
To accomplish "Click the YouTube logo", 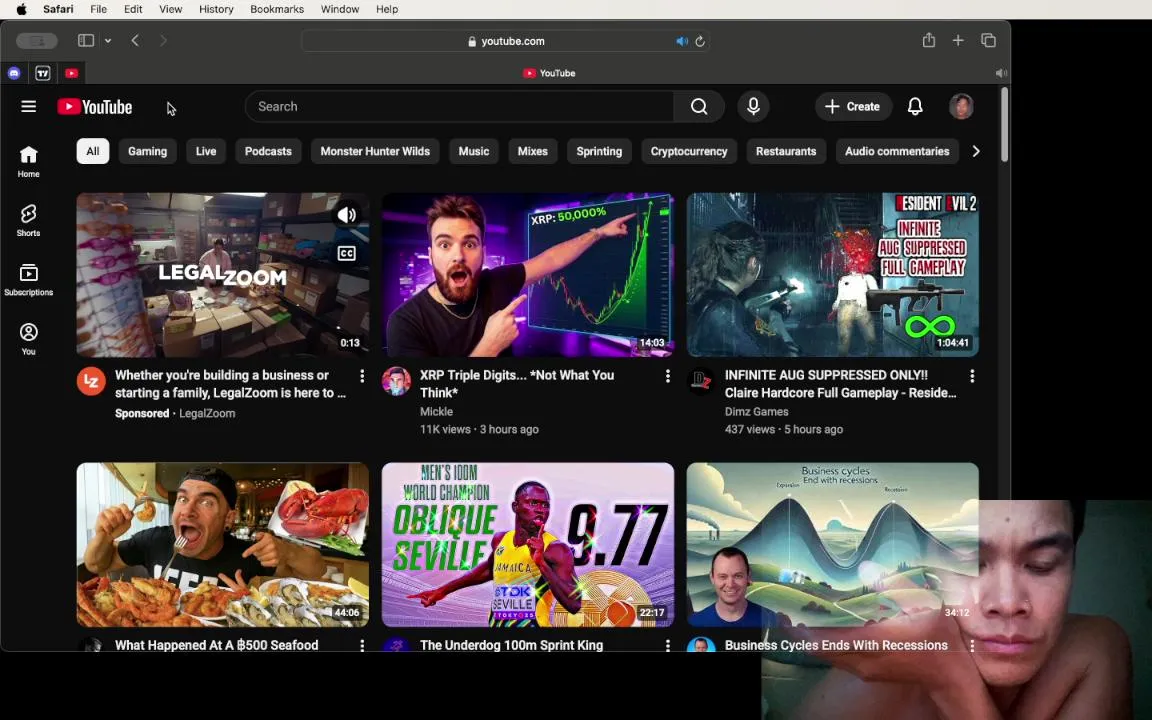I will (x=95, y=107).
